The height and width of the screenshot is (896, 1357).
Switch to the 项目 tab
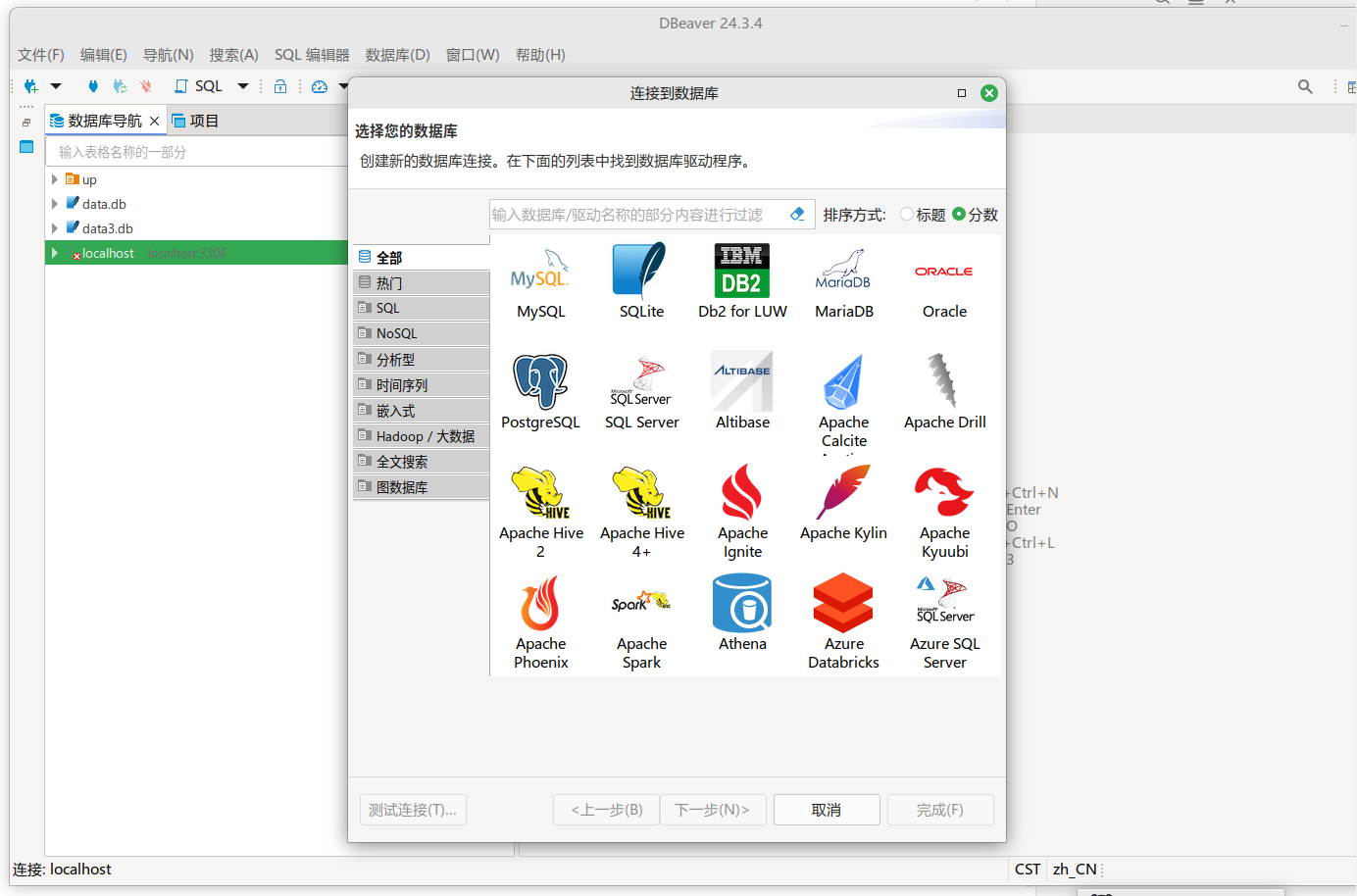click(195, 121)
